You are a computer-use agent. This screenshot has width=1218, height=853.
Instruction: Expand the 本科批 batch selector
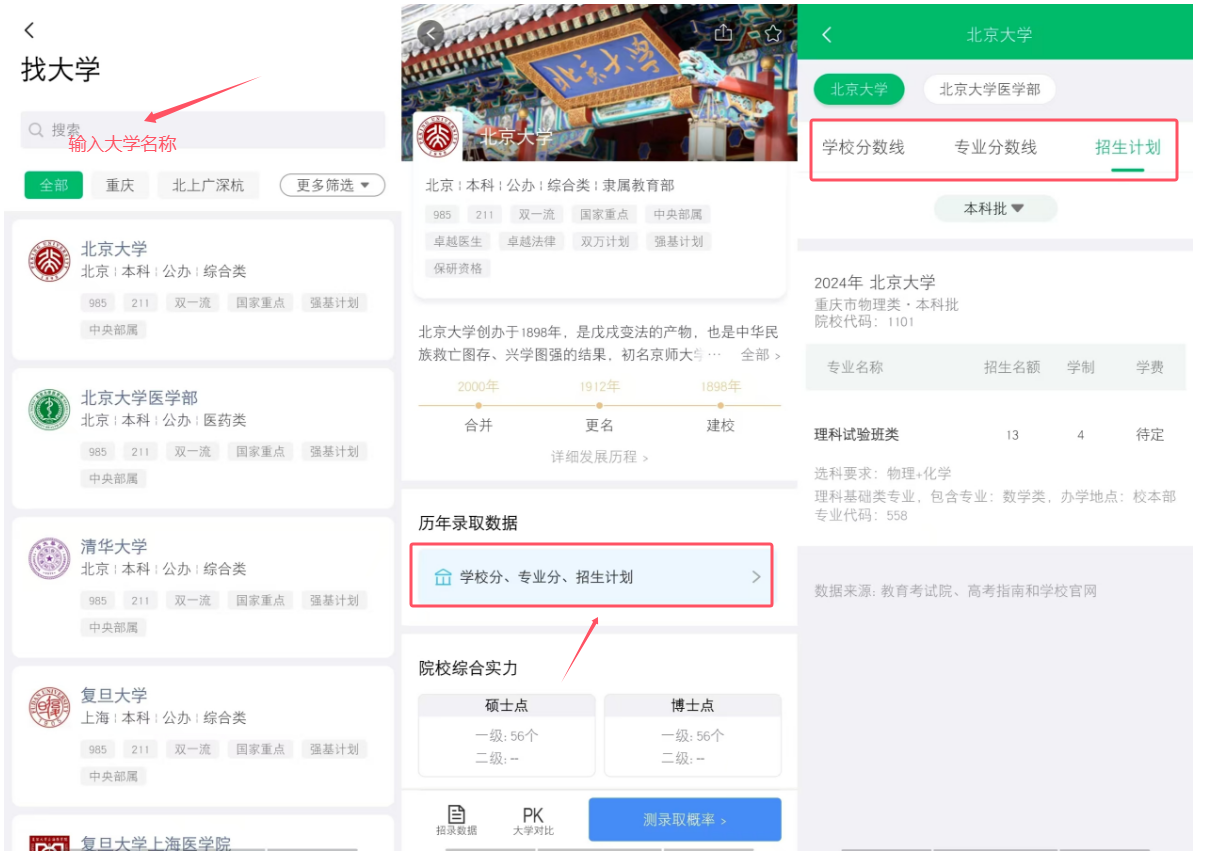(995, 208)
